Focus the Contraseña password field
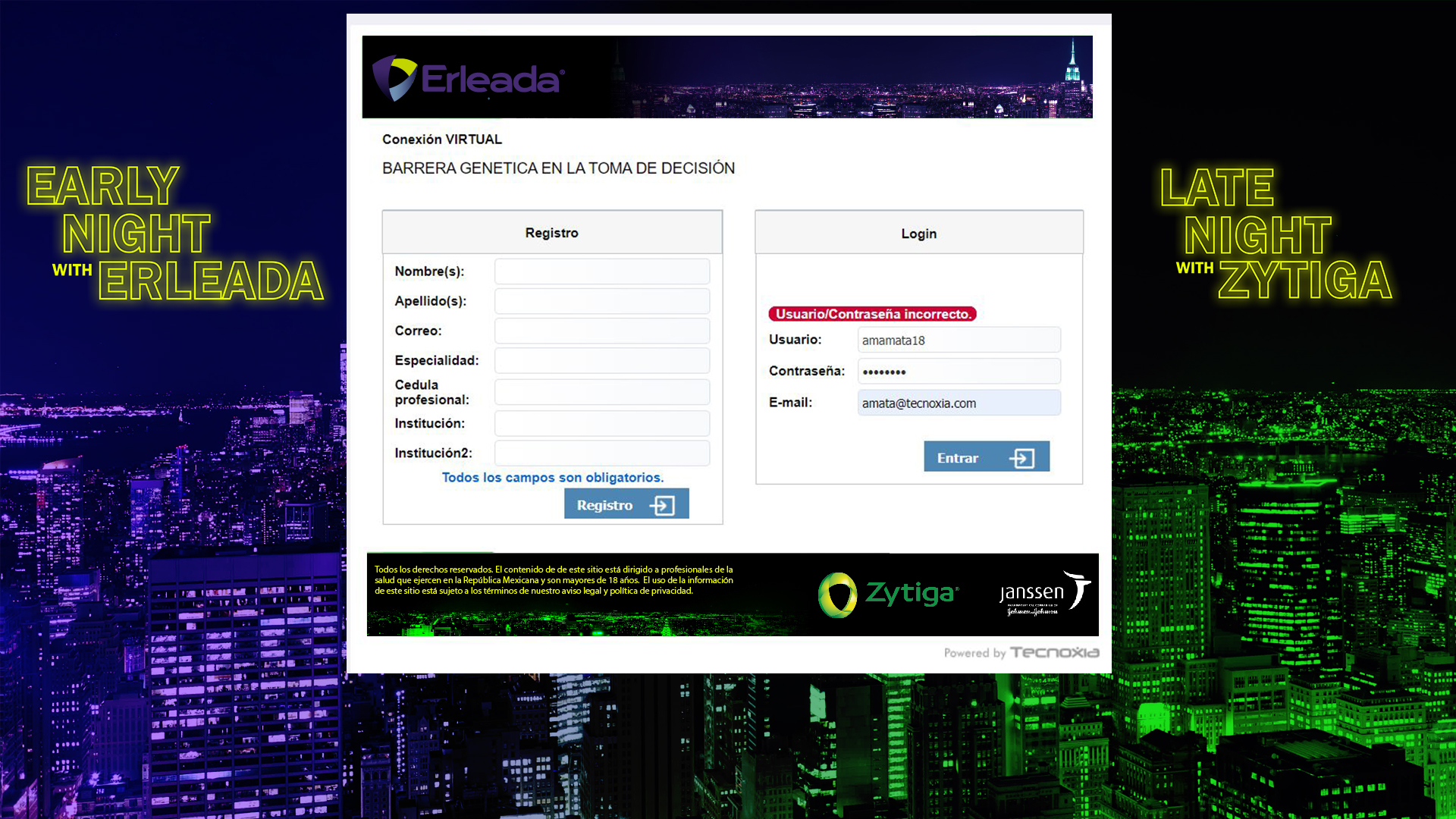Screen dimensions: 1456x819 pyautogui.click(x=959, y=372)
